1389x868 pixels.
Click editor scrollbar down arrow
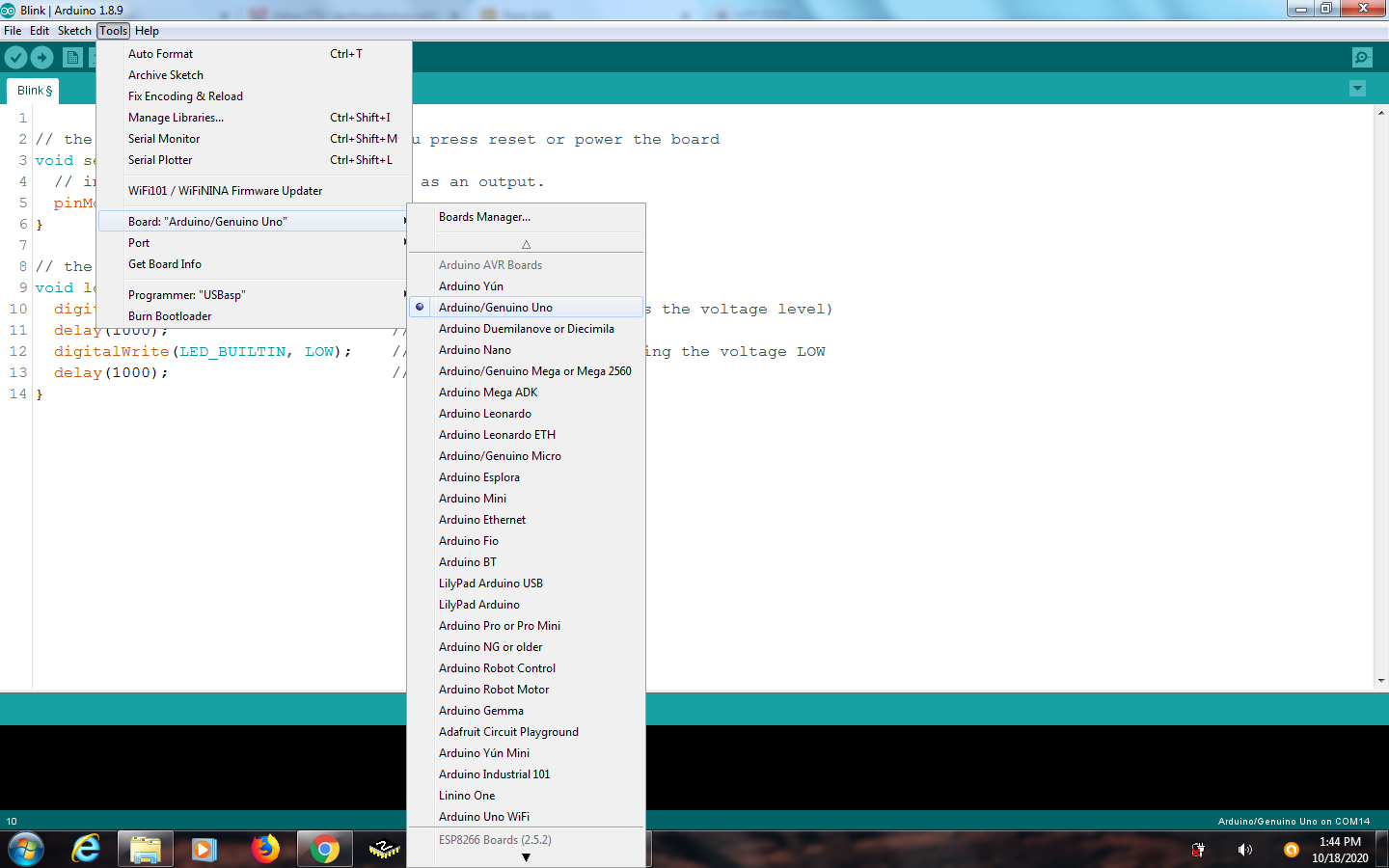click(x=1381, y=681)
